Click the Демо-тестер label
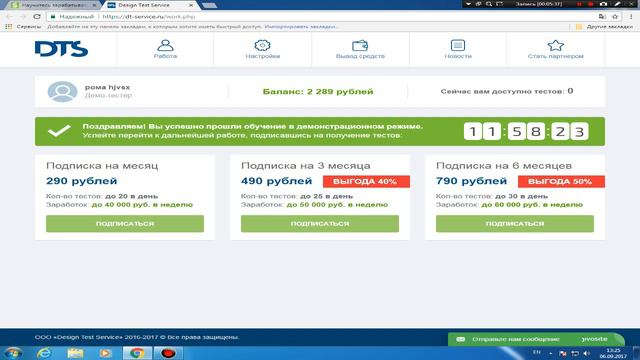The image size is (640, 360). pyautogui.click(x=108, y=95)
